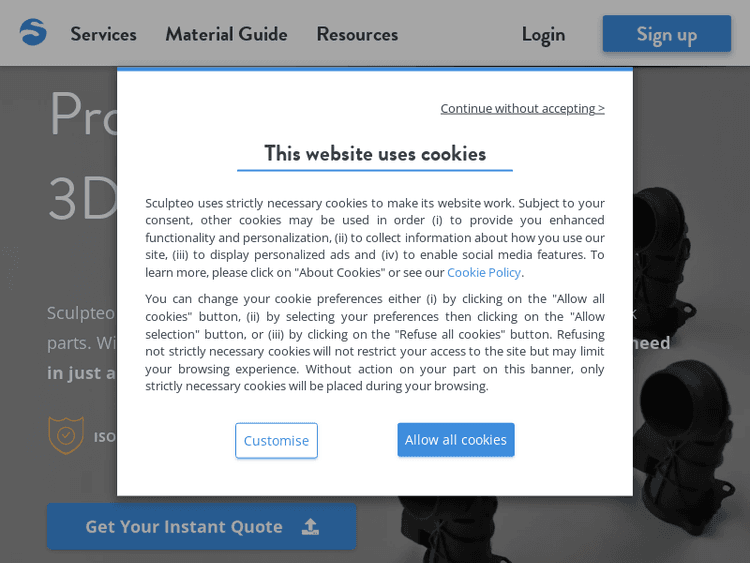Click the "This website uses cookies" heading

coord(375,153)
